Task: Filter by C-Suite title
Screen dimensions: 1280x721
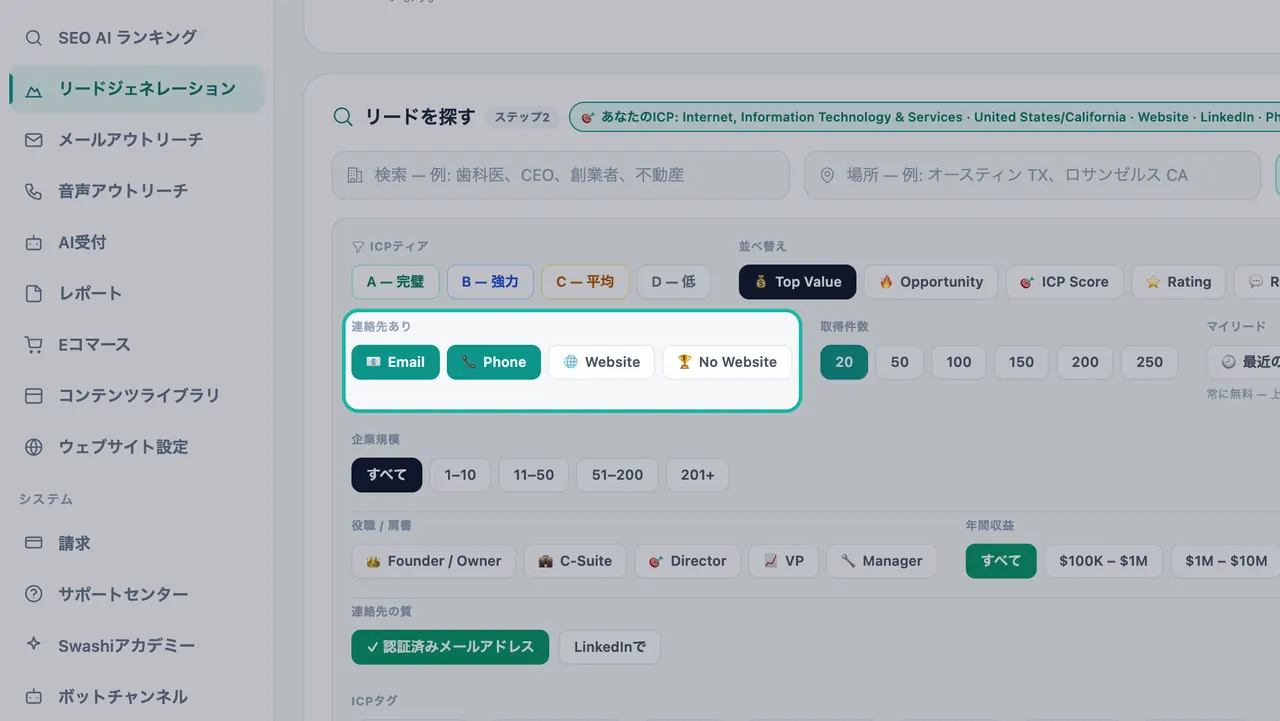Action: pyautogui.click(x=575, y=561)
